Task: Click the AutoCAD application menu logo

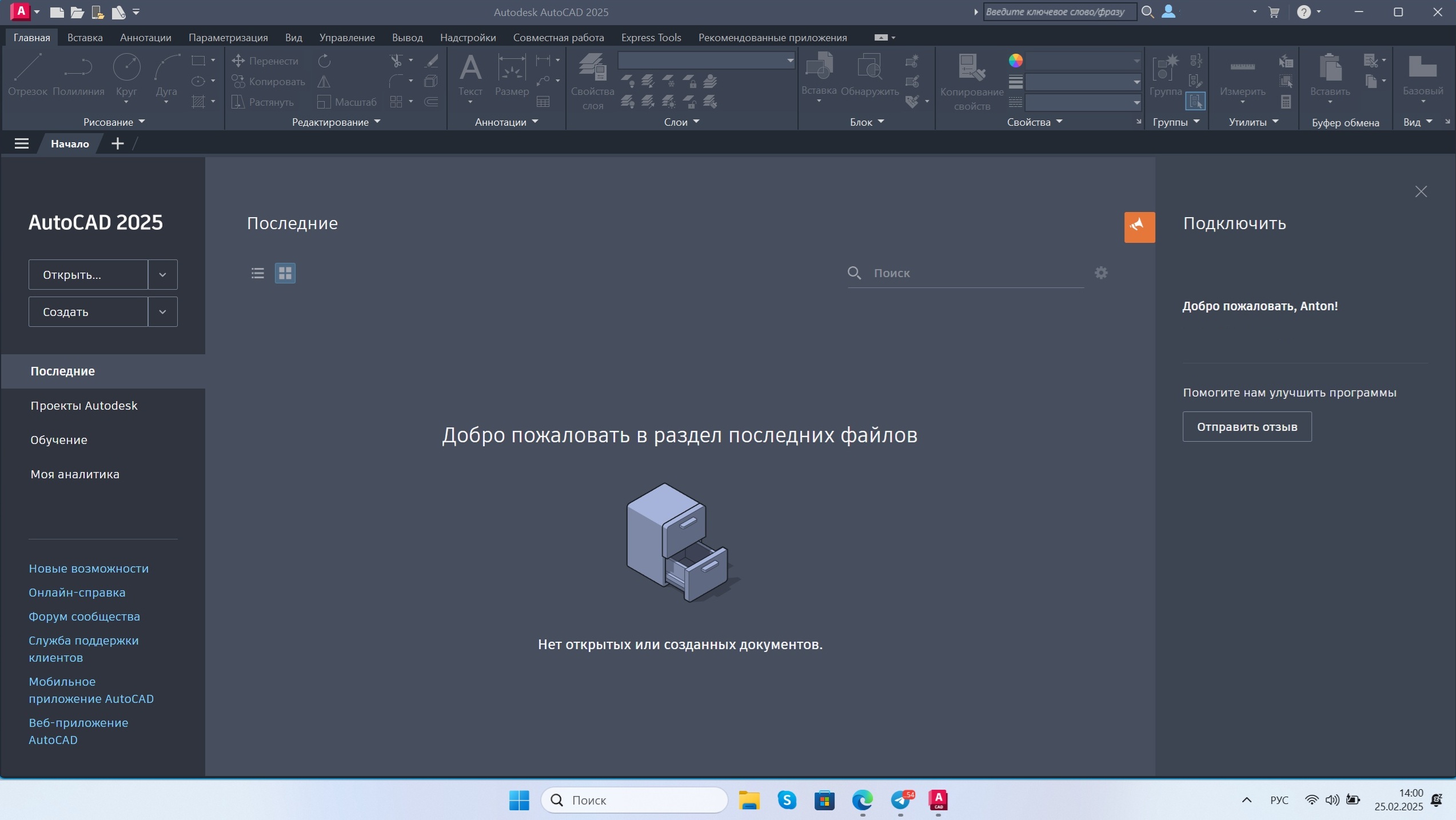Action: [21, 11]
